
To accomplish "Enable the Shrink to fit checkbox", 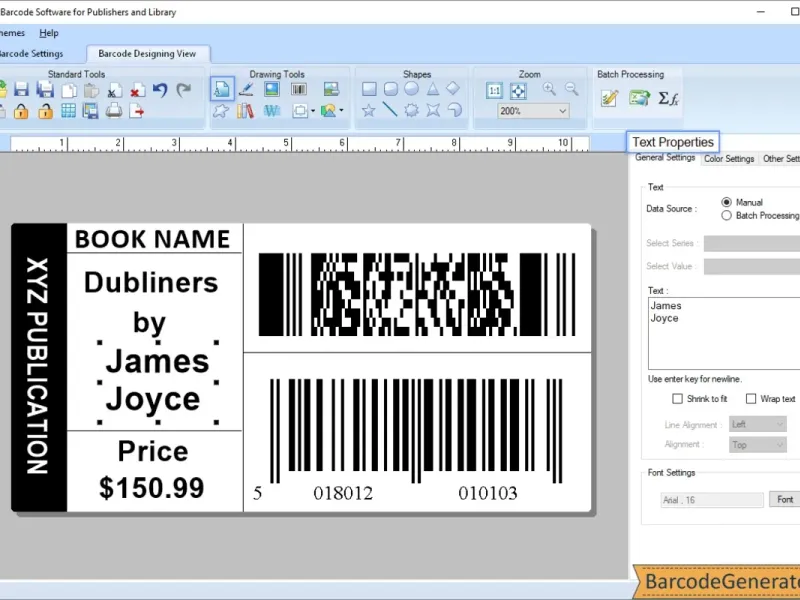I will (677, 398).
